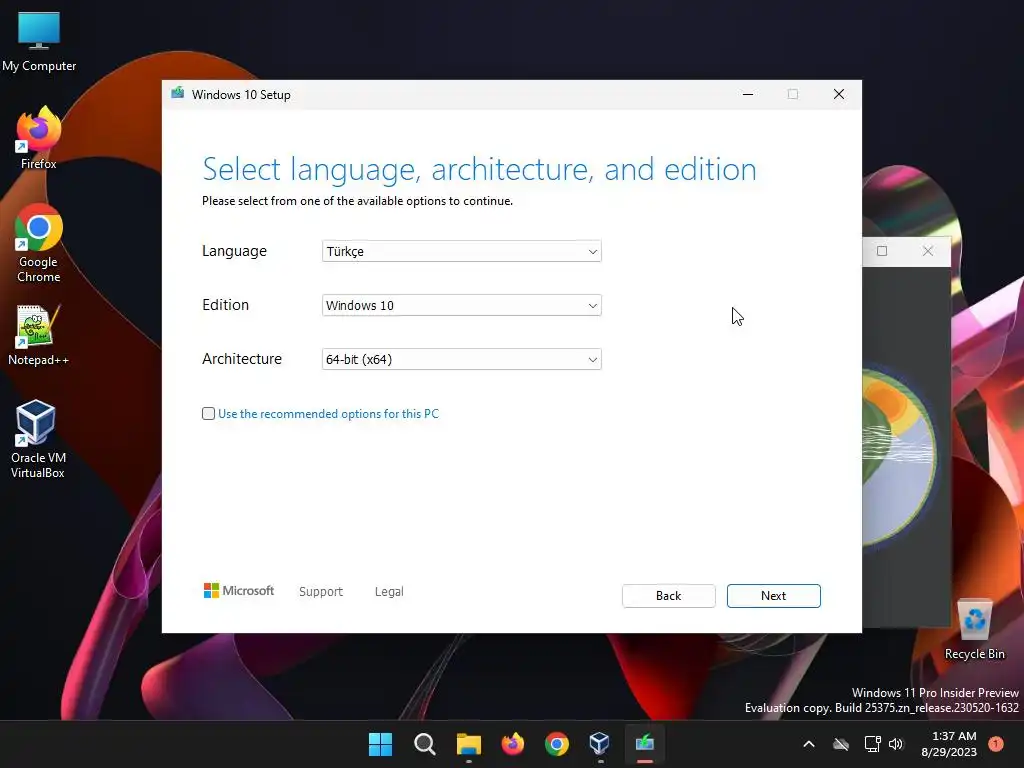This screenshot has height=768, width=1024.
Task: Open the Architecture dropdown showing 64-bit (x64)
Action: click(x=461, y=359)
